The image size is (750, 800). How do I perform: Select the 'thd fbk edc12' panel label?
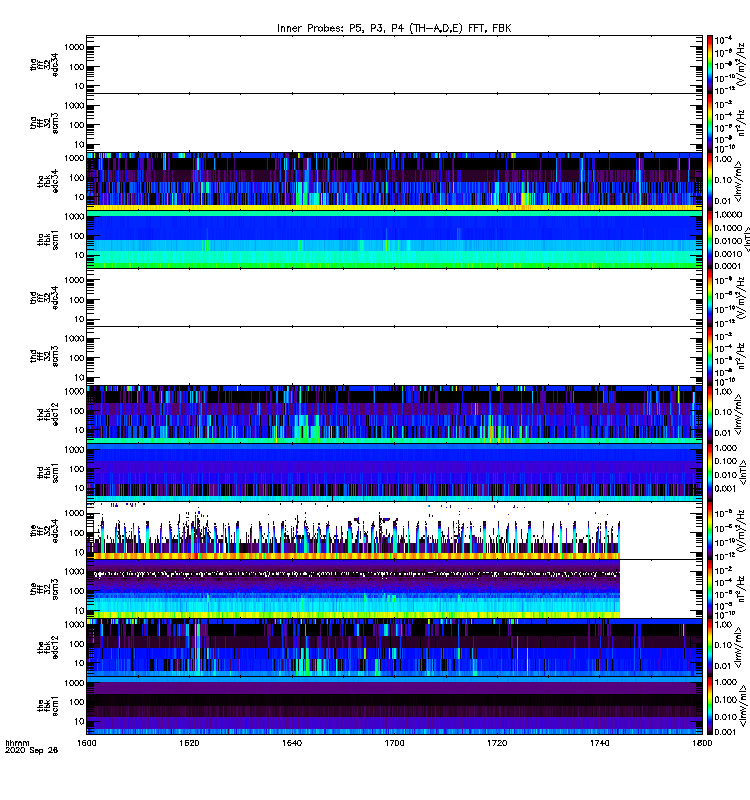(48, 414)
